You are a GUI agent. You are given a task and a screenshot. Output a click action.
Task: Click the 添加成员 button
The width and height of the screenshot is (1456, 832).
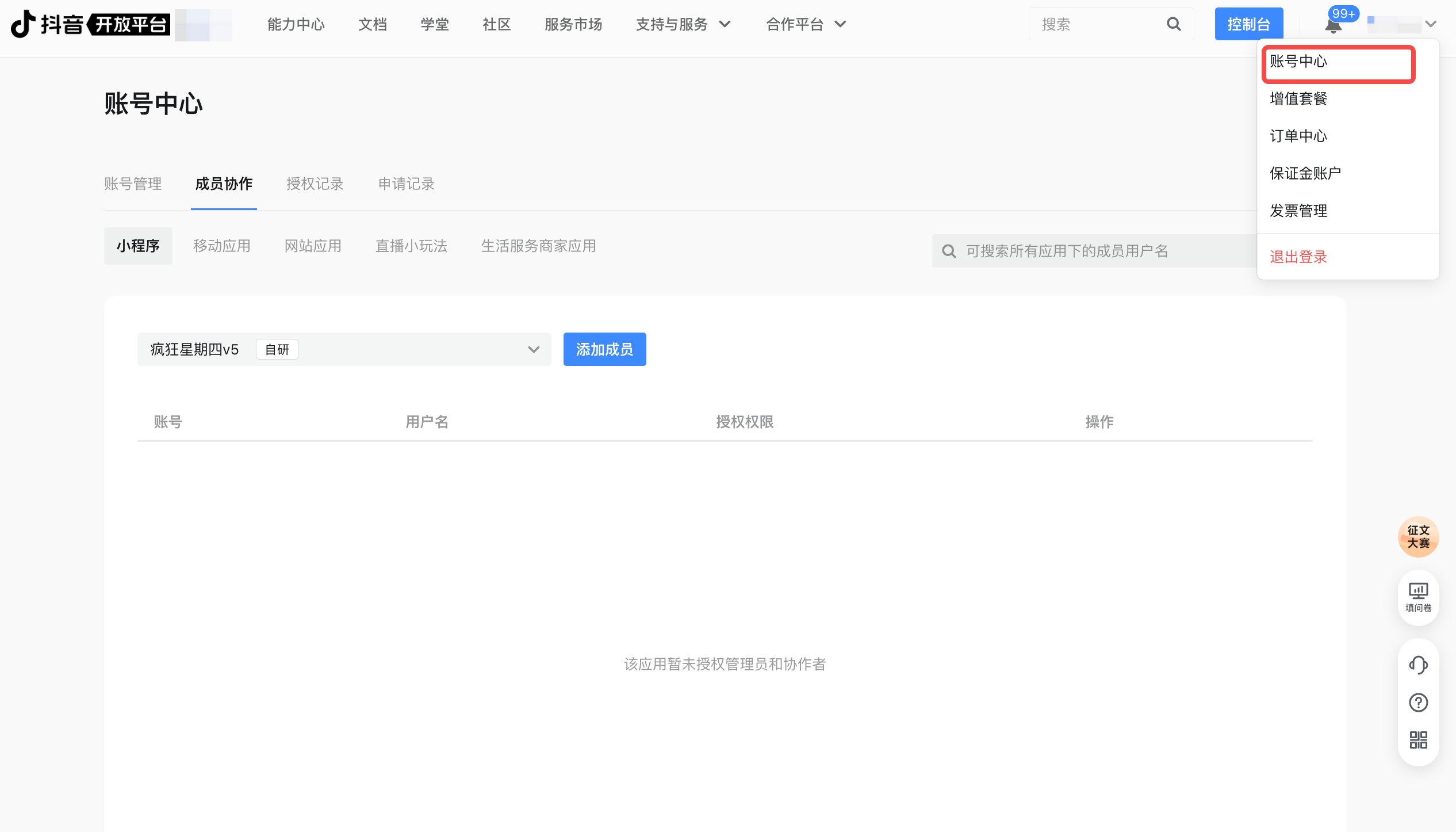coord(604,349)
